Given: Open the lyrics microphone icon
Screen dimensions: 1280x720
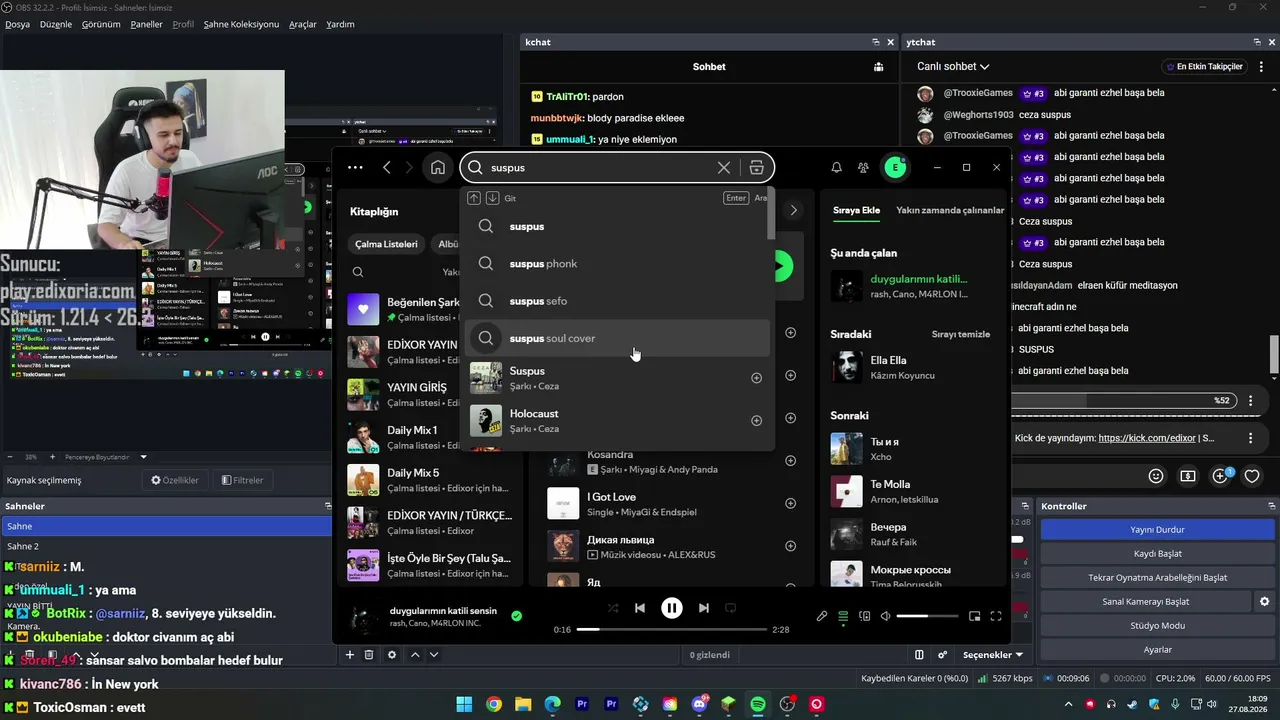Looking at the screenshot, I should point(822,617).
